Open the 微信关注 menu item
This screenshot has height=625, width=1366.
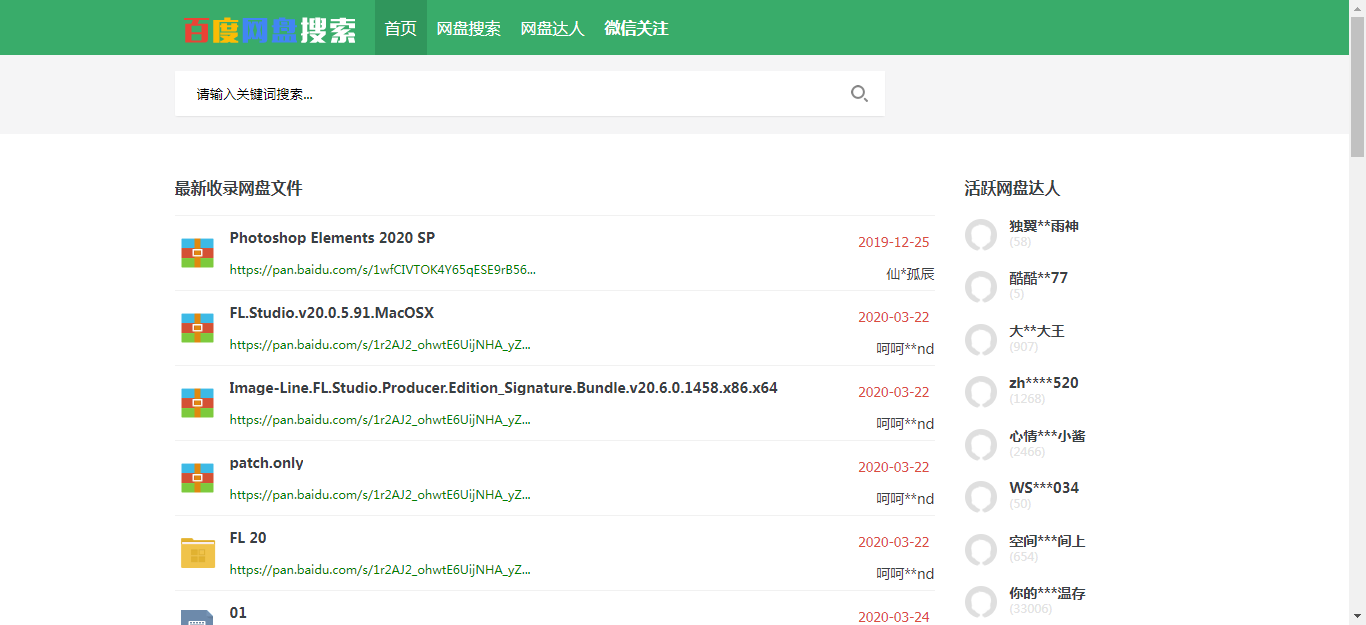tap(636, 28)
